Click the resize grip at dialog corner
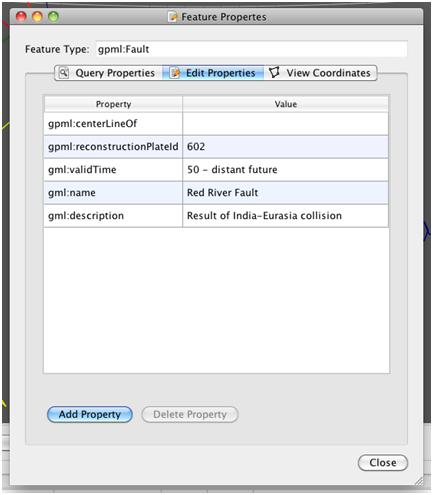This screenshot has width=433, height=495. click(x=418, y=481)
